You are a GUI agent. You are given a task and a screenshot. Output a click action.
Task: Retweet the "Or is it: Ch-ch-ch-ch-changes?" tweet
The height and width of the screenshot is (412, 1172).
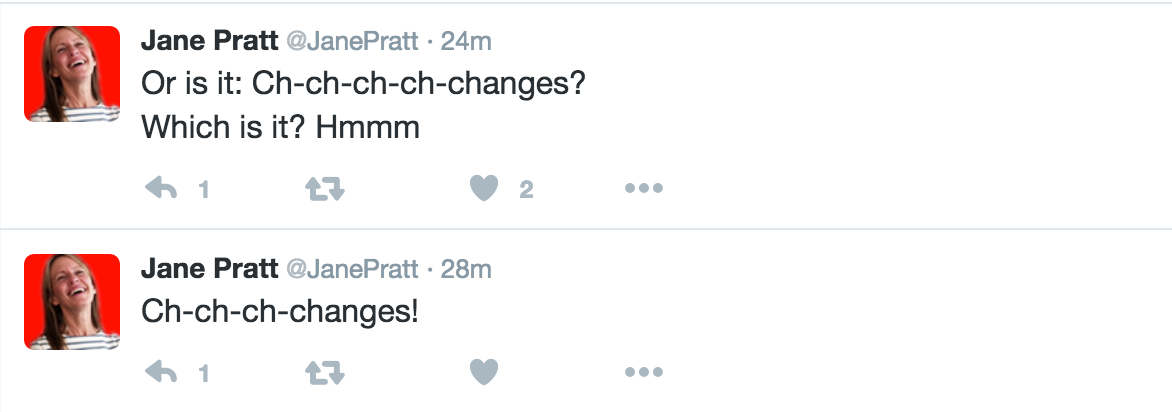325,188
